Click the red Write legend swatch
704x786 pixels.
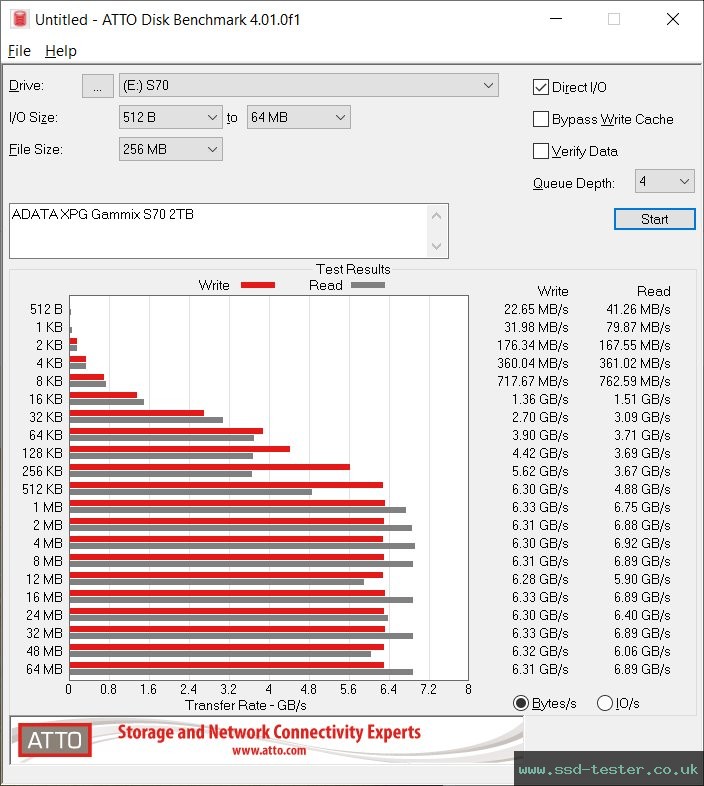click(x=258, y=285)
